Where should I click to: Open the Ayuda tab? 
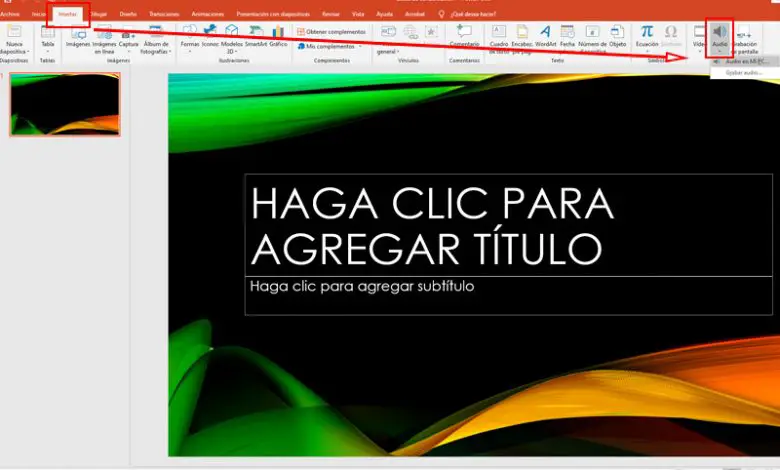(385, 14)
